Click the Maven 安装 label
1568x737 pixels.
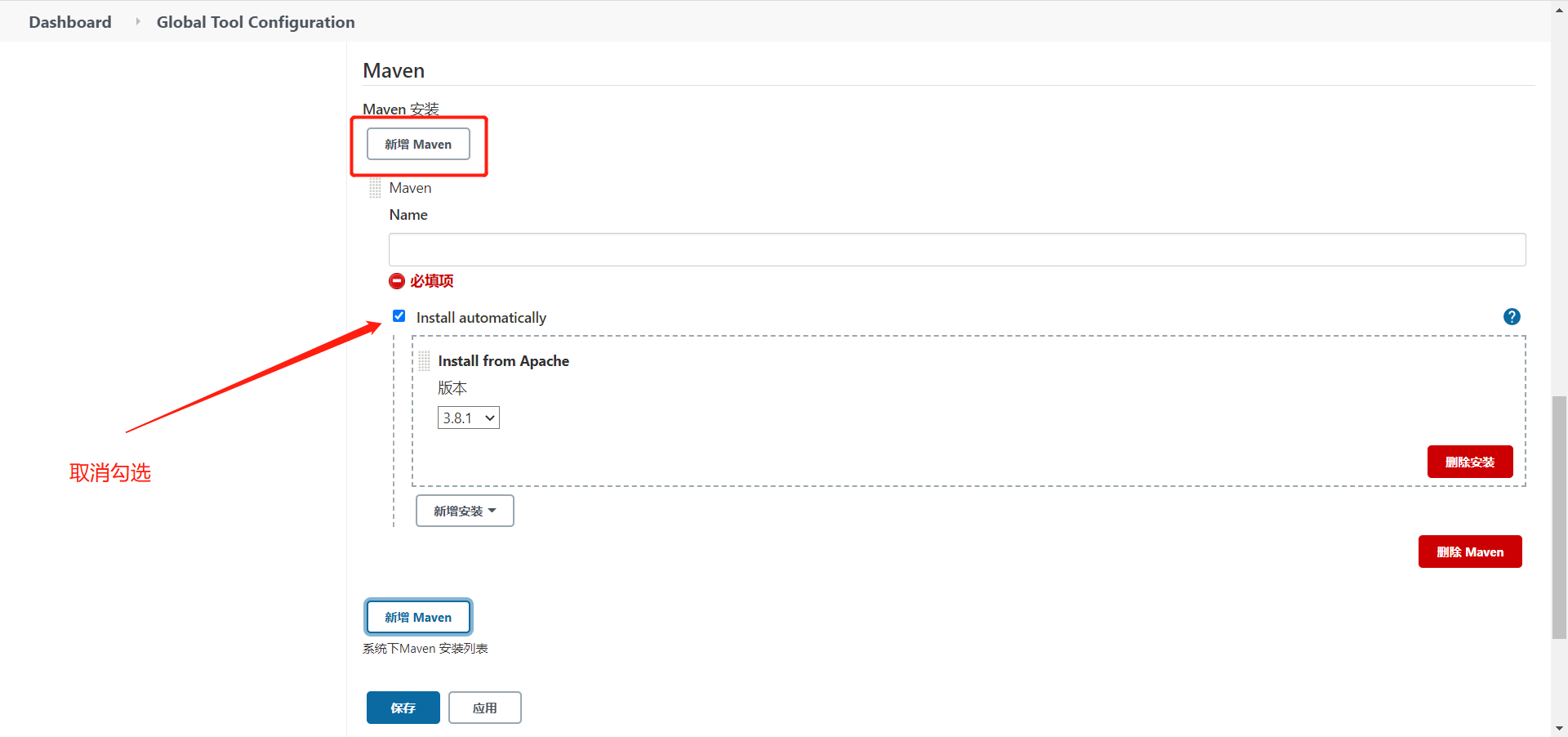[x=401, y=109]
